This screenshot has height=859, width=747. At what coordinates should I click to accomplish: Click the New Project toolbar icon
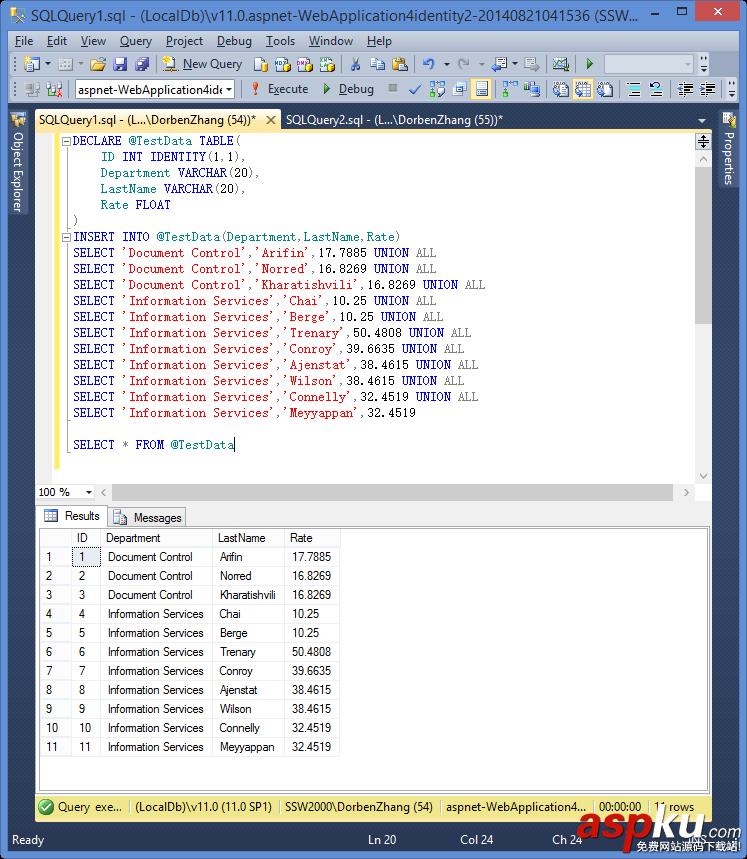tap(32, 64)
